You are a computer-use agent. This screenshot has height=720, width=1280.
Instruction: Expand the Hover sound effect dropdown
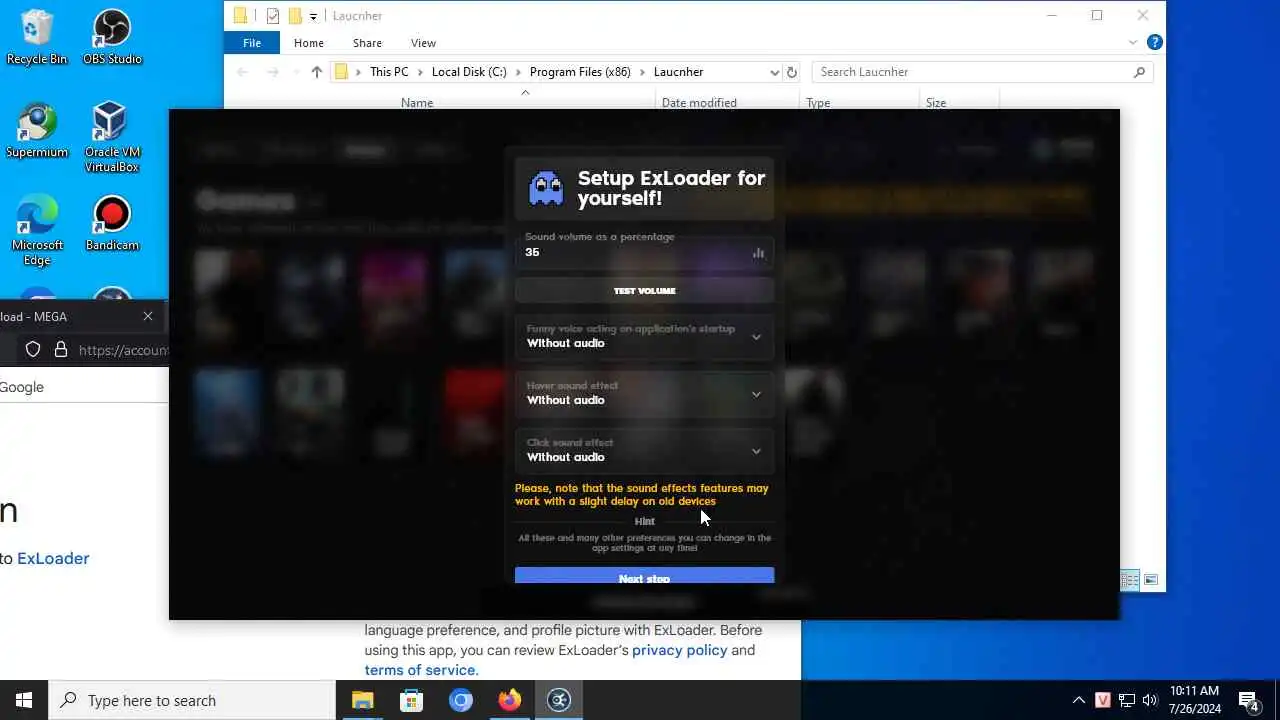[644, 394]
